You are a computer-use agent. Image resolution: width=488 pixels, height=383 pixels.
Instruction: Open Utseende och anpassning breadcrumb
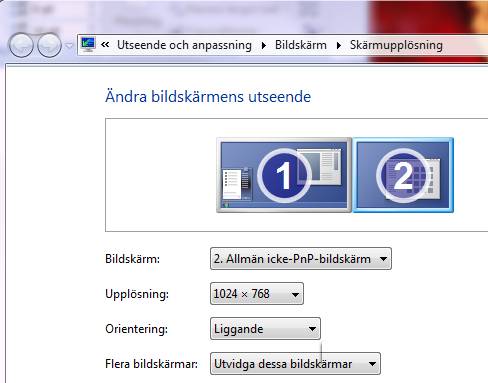tap(184, 45)
